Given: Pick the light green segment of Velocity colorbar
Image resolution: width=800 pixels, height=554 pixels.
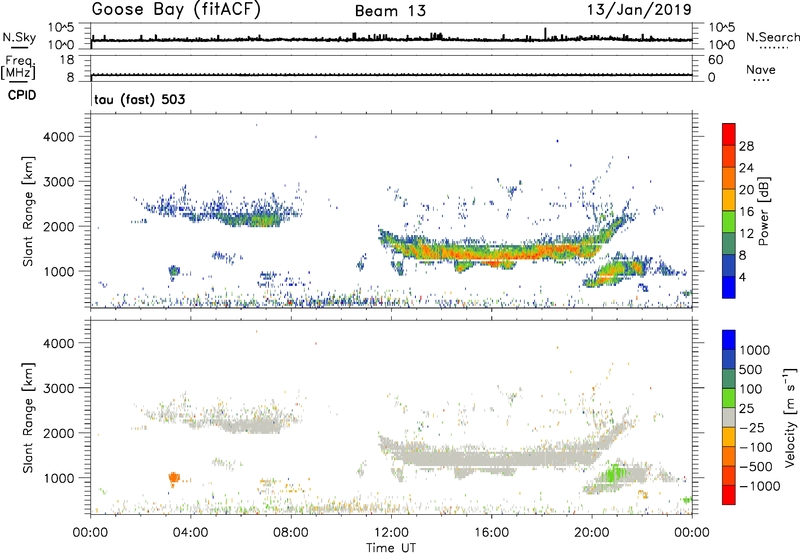Looking at the screenshot, I should click(x=729, y=398).
